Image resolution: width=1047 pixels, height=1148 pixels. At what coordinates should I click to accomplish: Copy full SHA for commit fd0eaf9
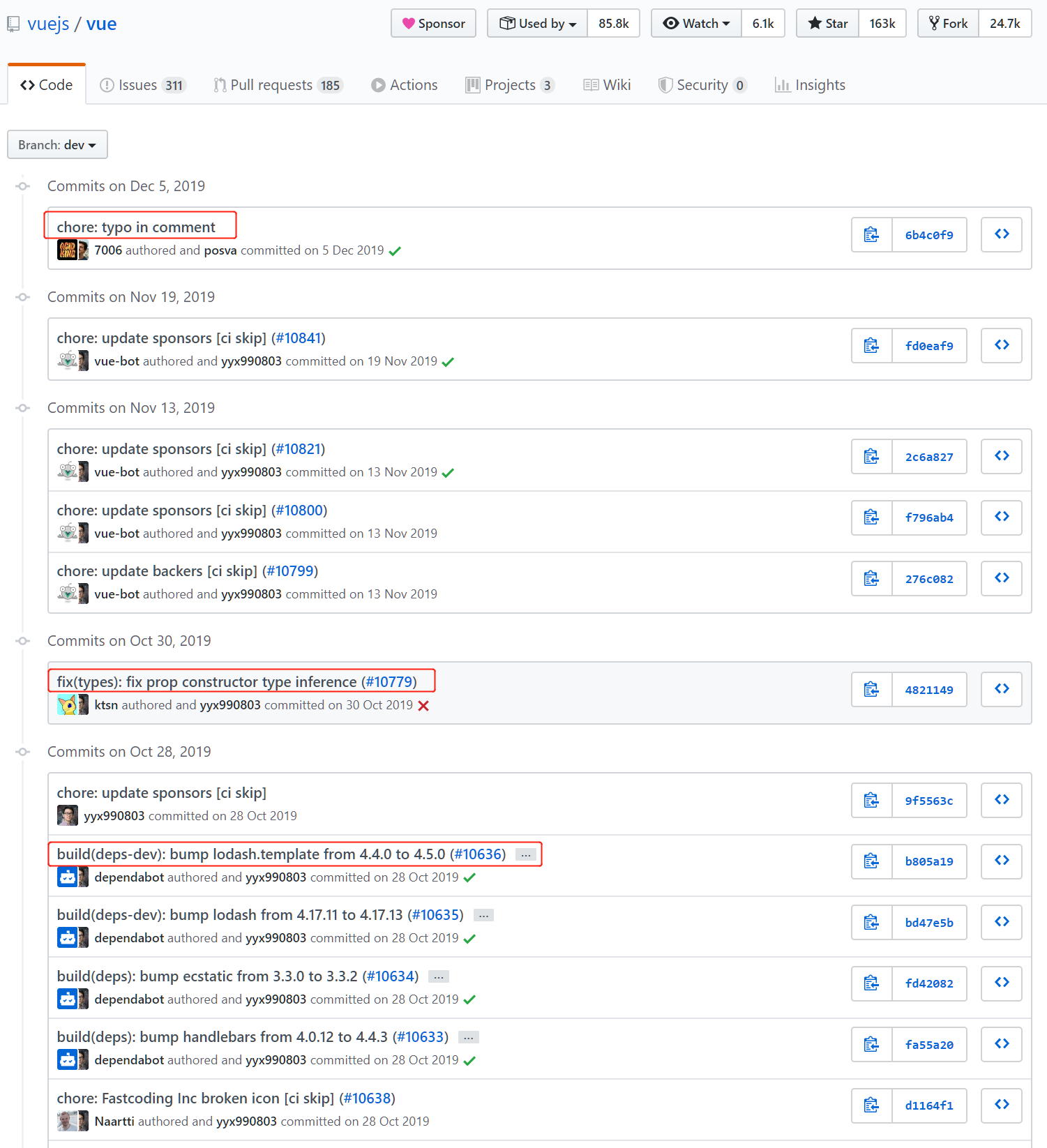pos(871,345)
